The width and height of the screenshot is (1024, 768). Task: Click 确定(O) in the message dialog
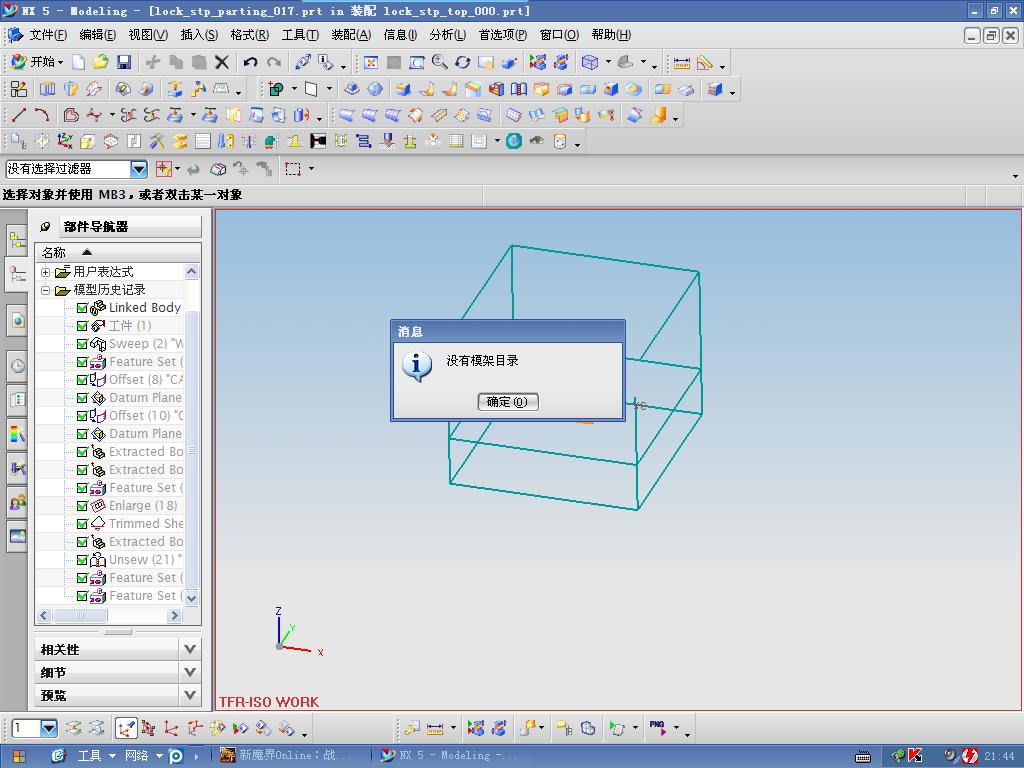point(507,402)
